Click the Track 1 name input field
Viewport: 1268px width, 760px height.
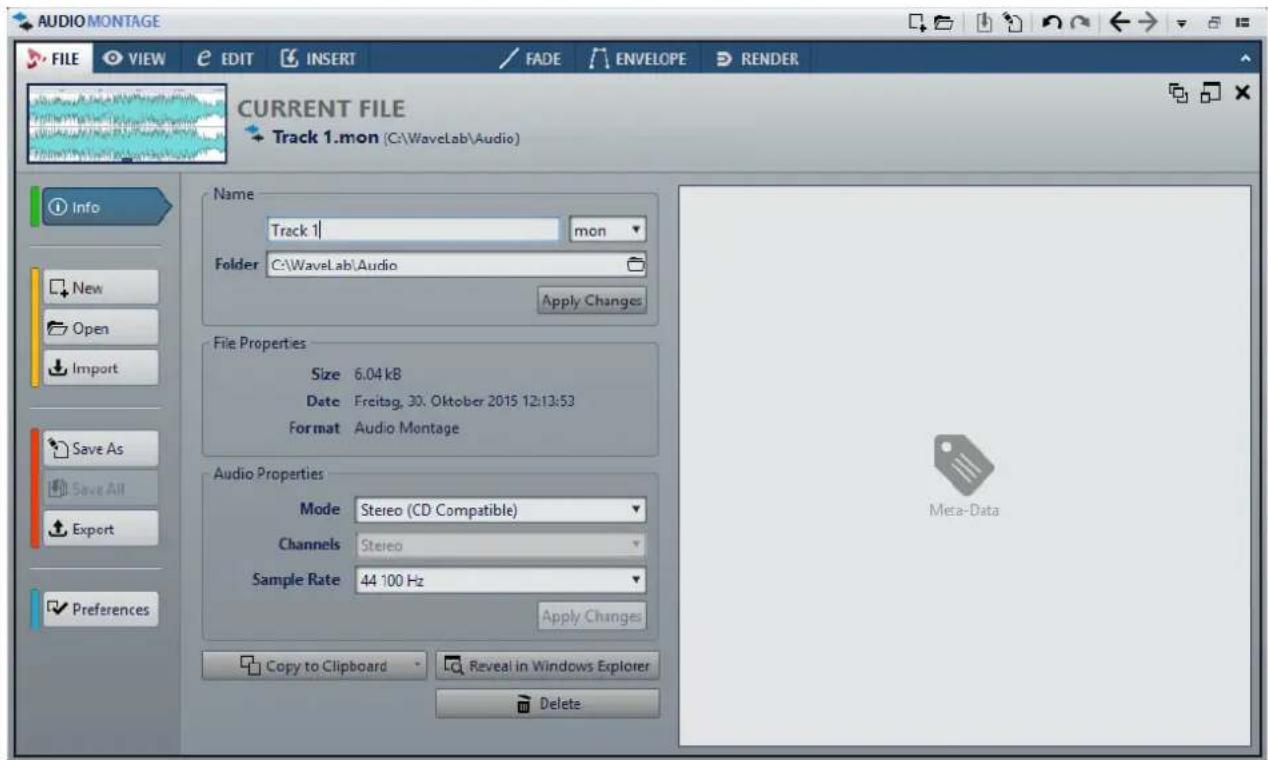coord(413,231)
